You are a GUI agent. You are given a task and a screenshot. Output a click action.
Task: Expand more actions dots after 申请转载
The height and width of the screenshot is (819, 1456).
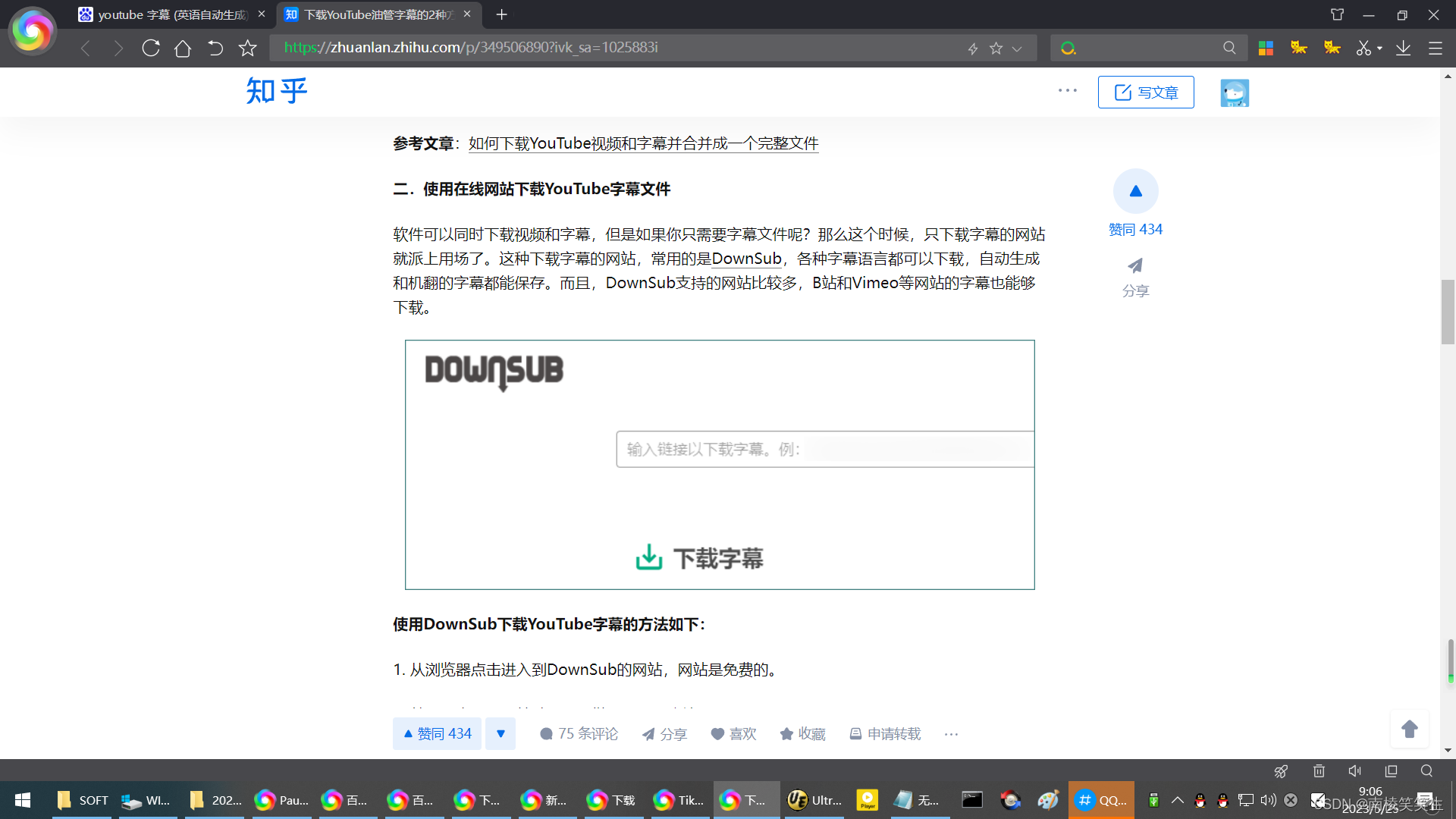(951, 733)
